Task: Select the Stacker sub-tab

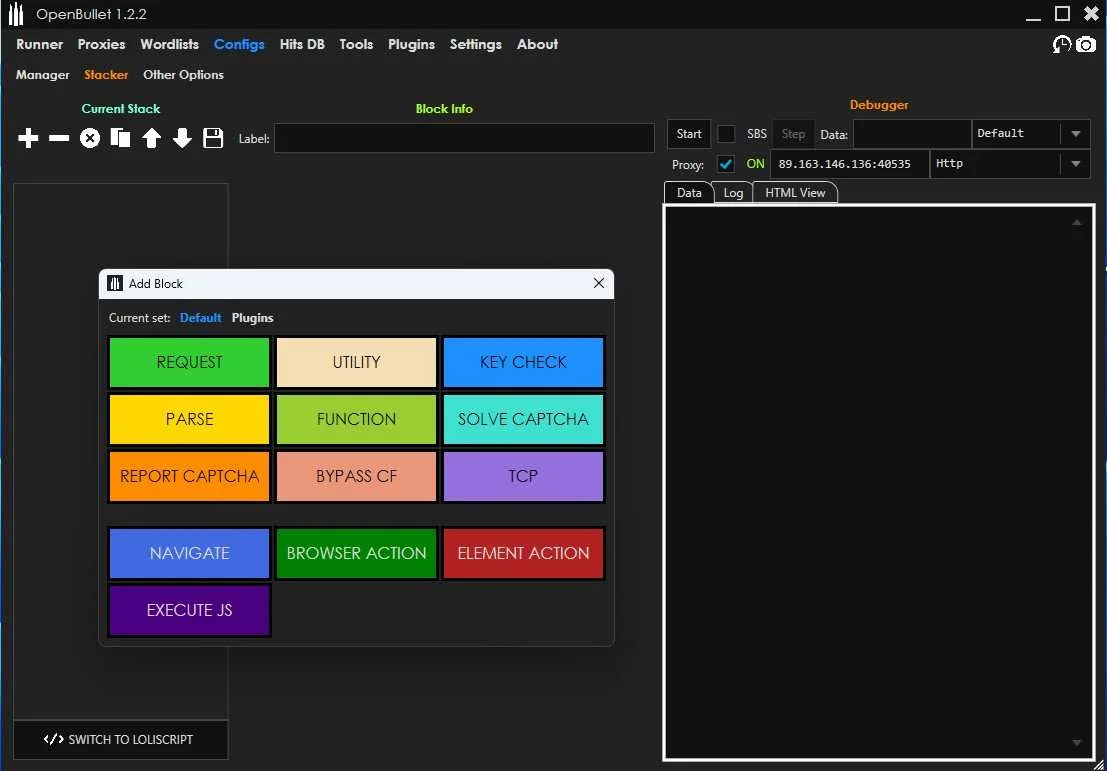Action: [x=106, y=75]
